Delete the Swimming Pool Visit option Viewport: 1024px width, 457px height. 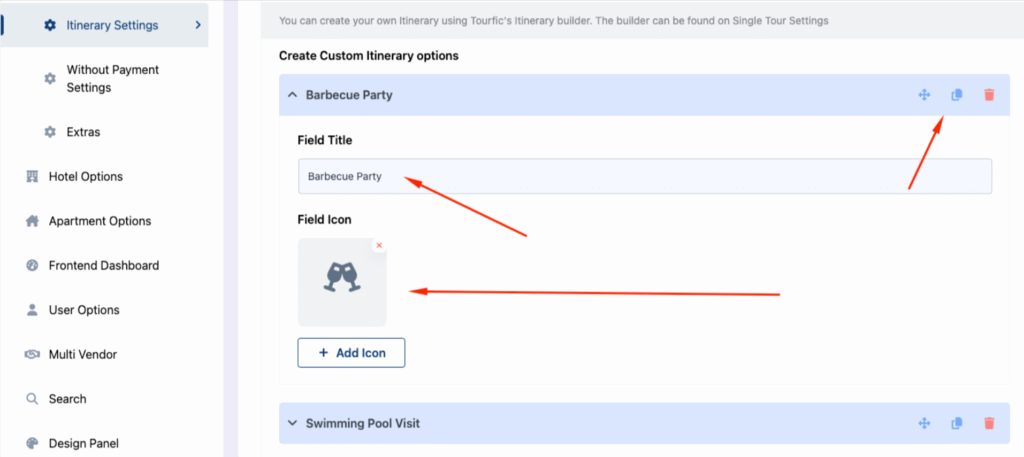[989, 424]
